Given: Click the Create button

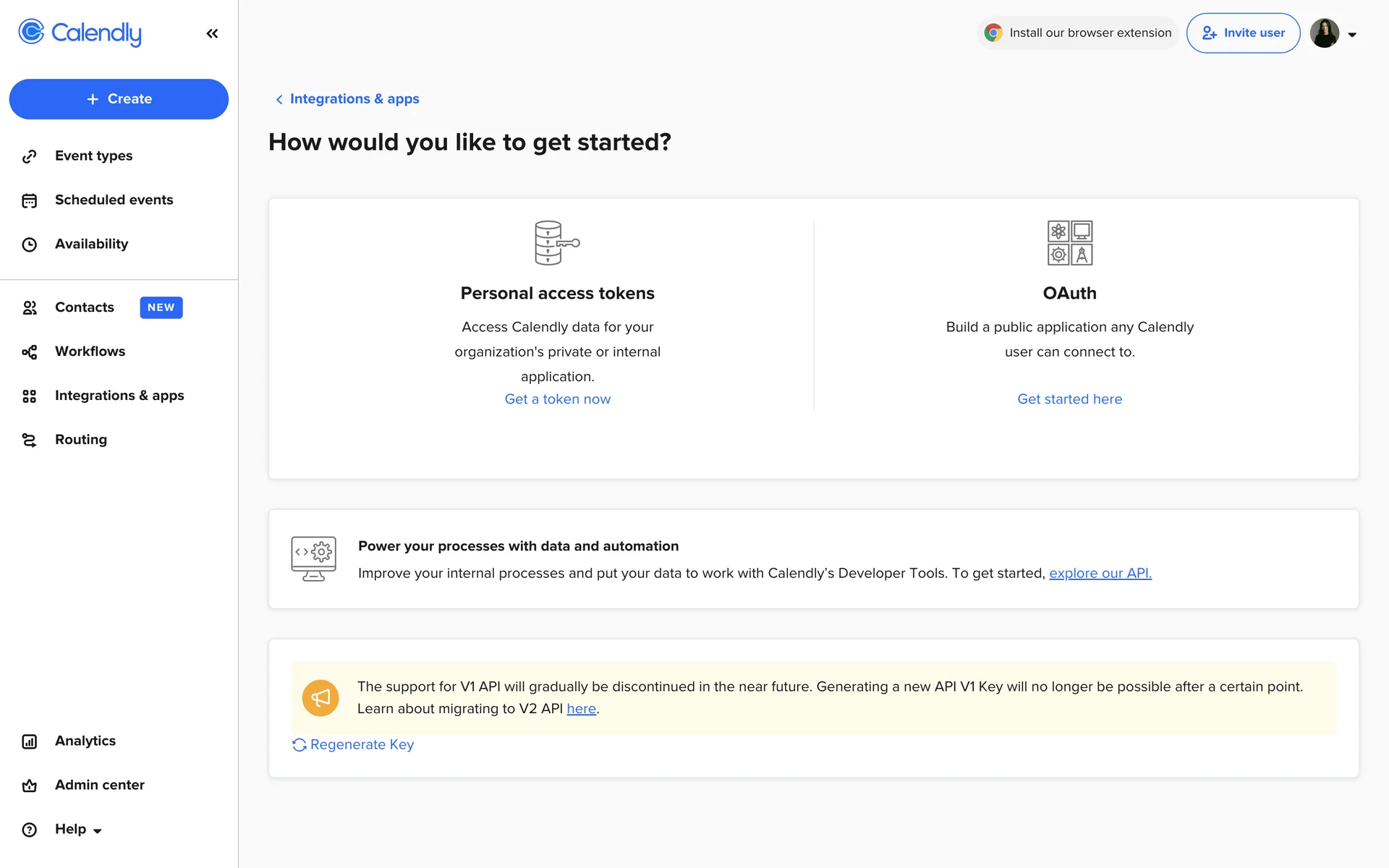Looking at the screenshot, I should [119, 99].
